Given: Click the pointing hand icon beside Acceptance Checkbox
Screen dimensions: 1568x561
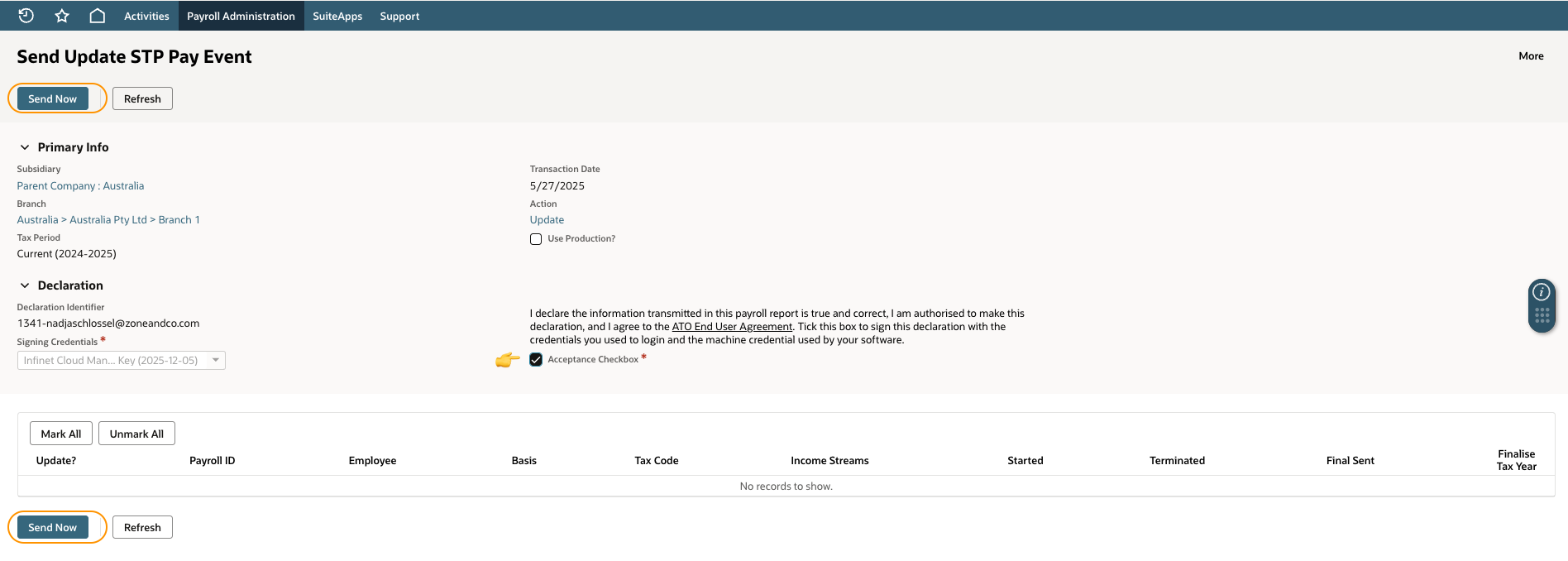Looking at the screenshot, I should click(x=507, y=360).
